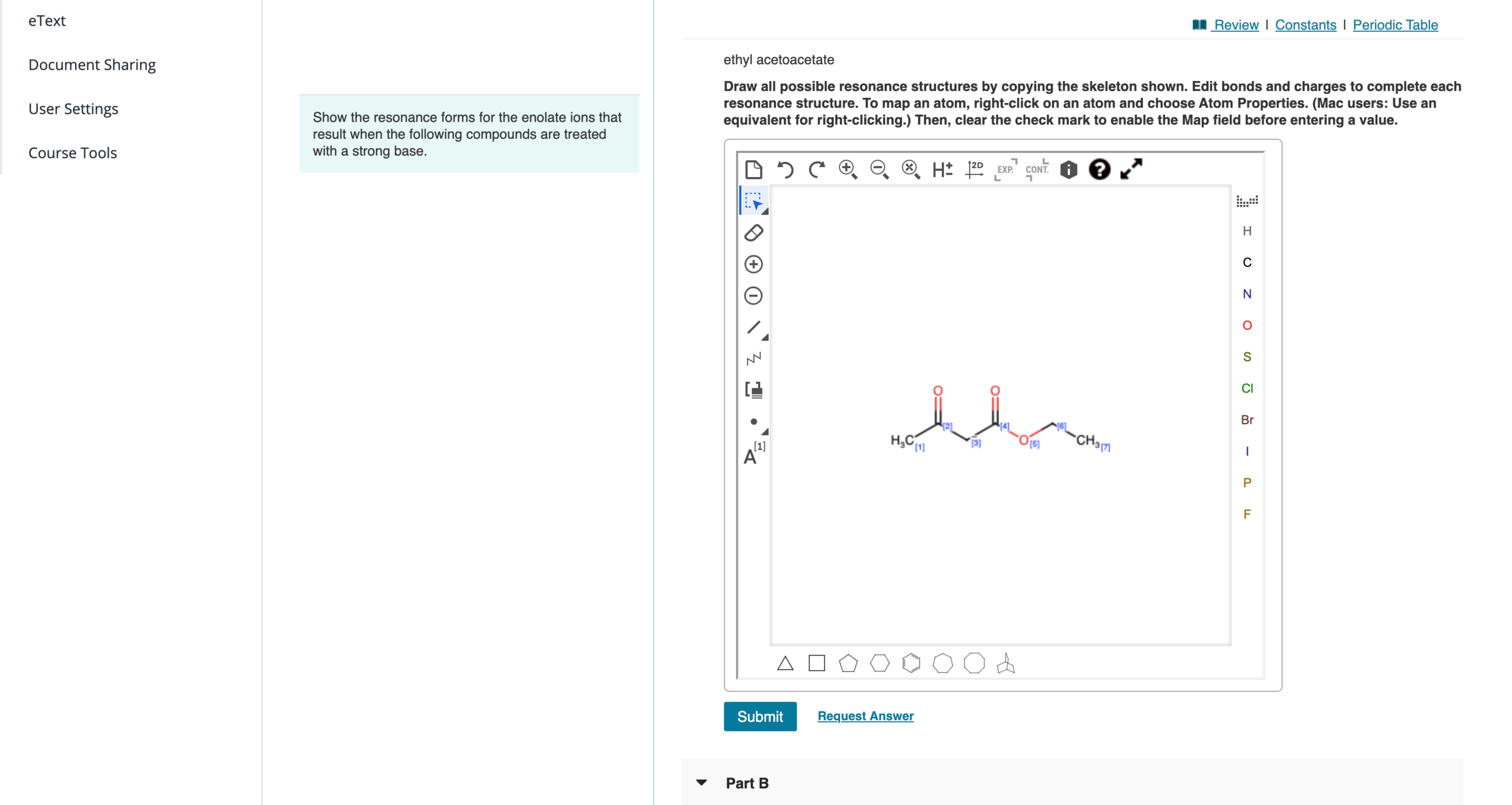Open Course Tools in the sidebar
1512x805 pixels.
tap(72, 152)
